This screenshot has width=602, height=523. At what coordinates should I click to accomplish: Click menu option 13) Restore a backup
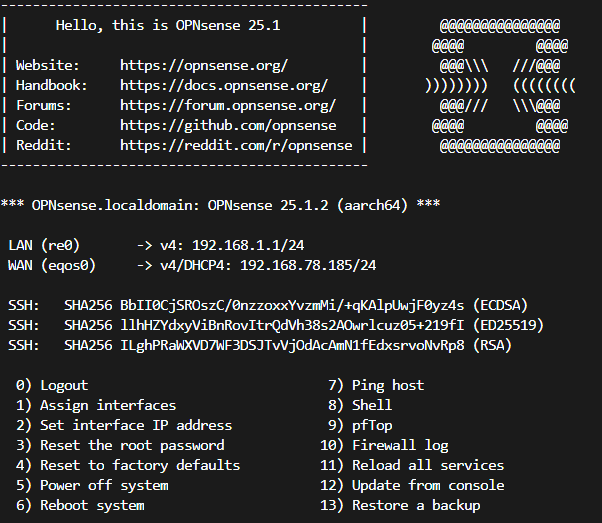coord(400,505)
